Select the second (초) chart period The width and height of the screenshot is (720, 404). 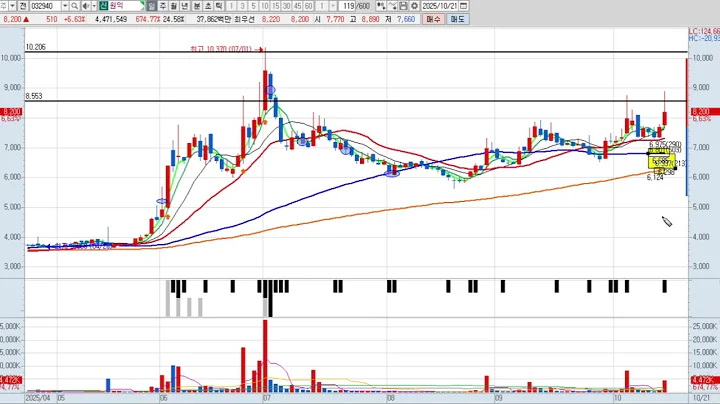click(x=208, y=6)
